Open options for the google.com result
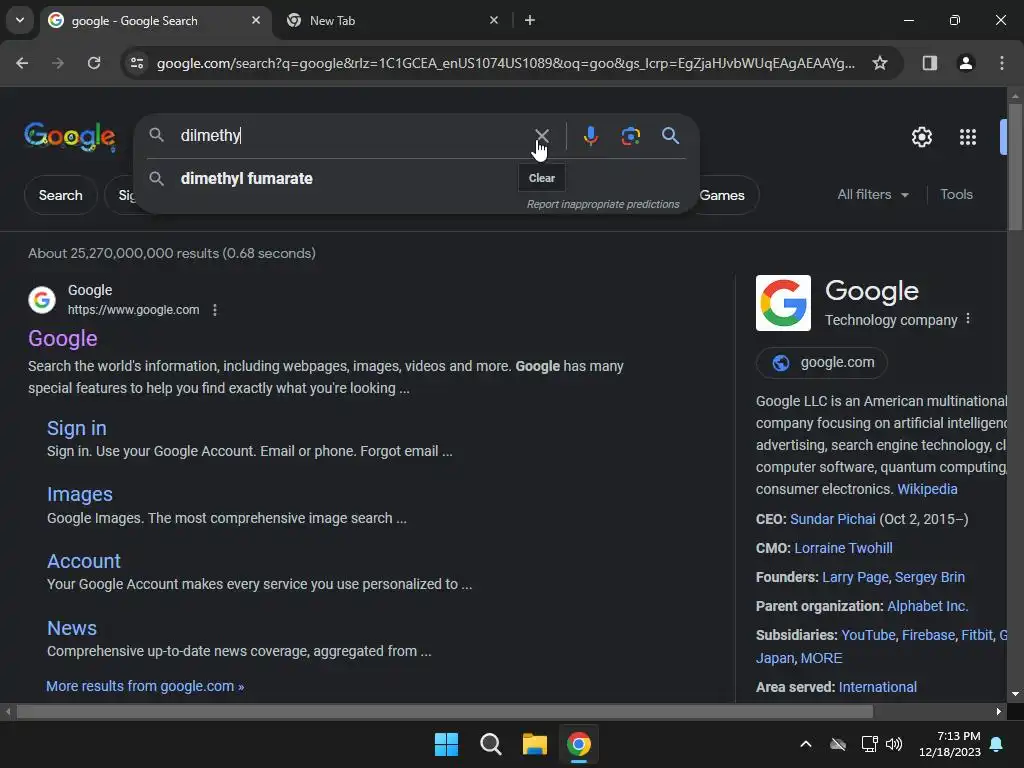The image size is (1024, 768). tap(215, 310)
